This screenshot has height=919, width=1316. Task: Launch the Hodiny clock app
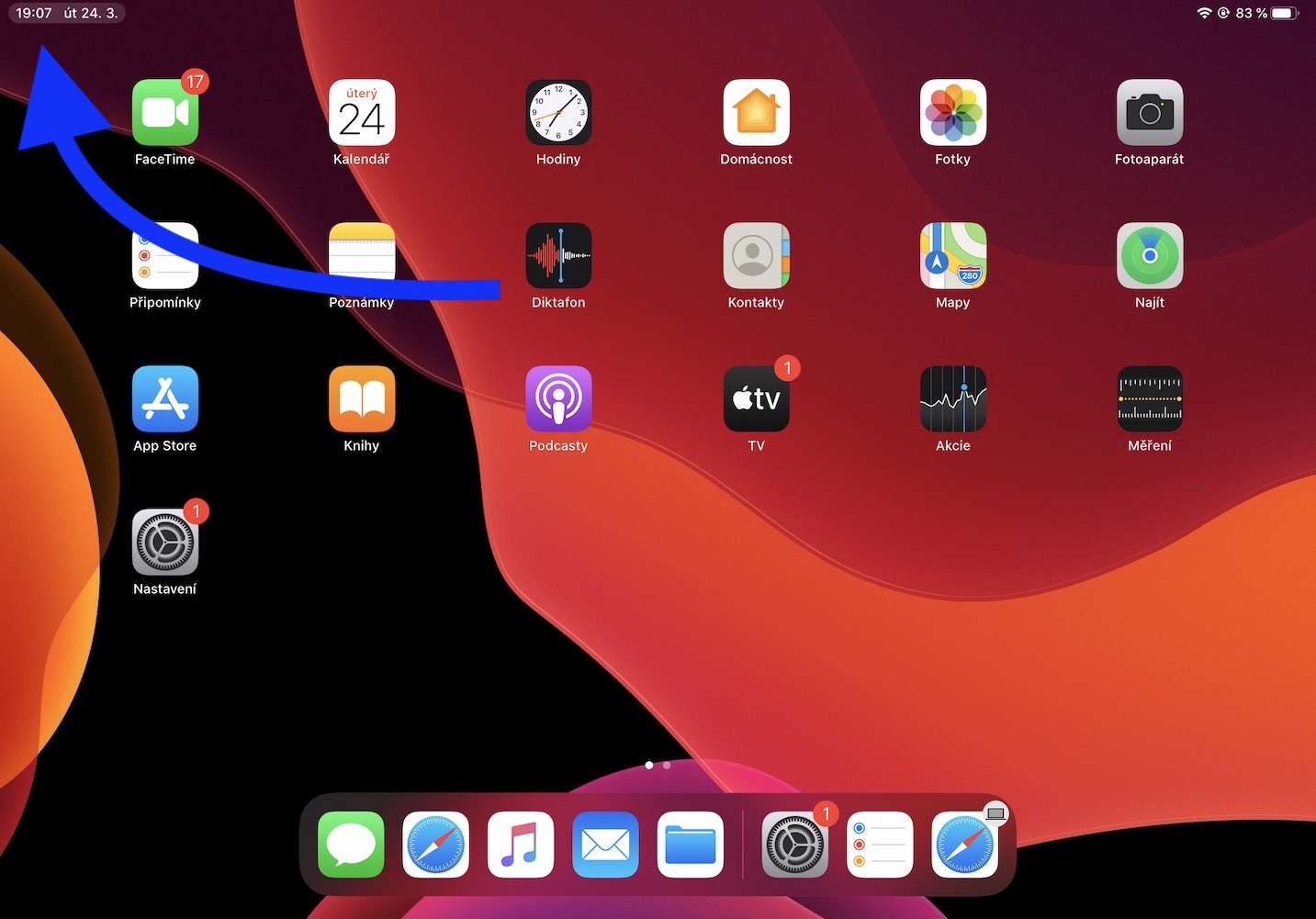click(x=558, y=113)
